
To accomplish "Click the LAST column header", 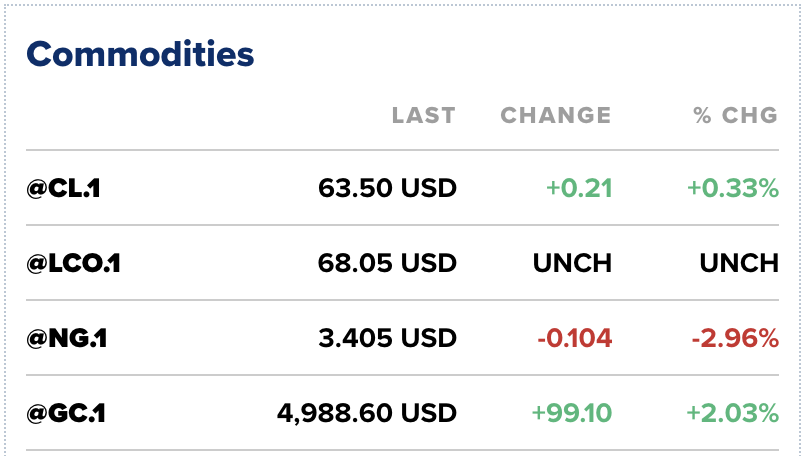I will pyautogui.click(x=423, y=116).
